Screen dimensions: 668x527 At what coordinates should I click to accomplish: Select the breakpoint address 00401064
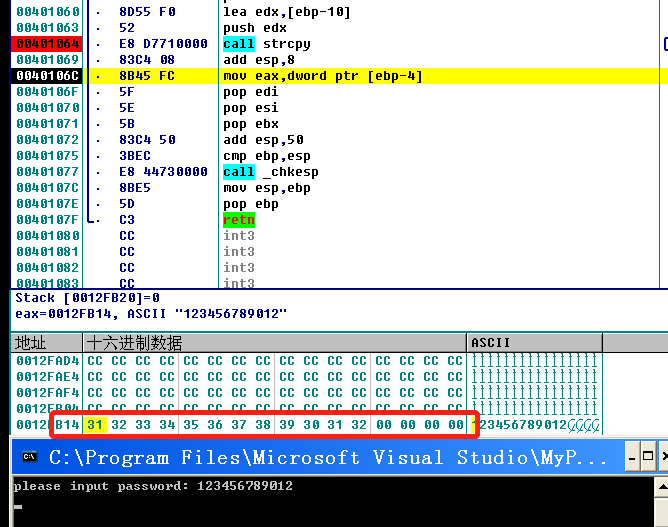pyautogui.click(x=47, y=44)
